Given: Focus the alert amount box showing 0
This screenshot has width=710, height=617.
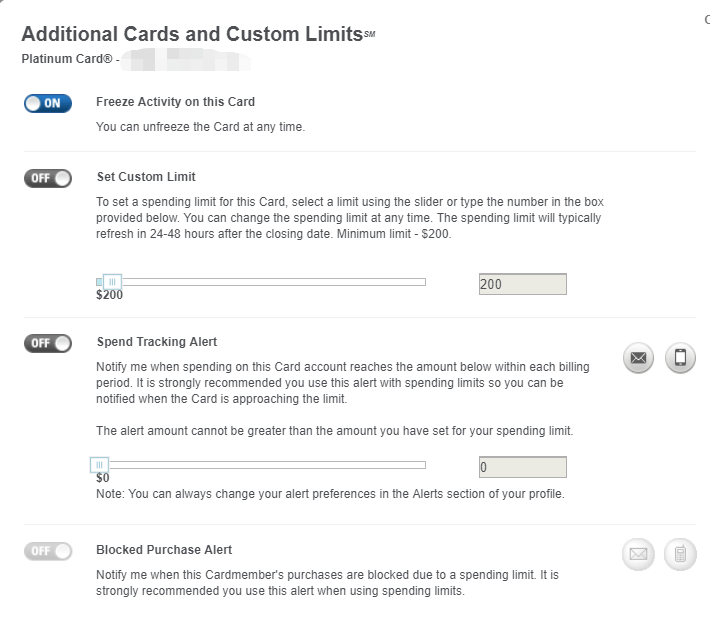Looking at the screenshot, I should pos(522,467).
